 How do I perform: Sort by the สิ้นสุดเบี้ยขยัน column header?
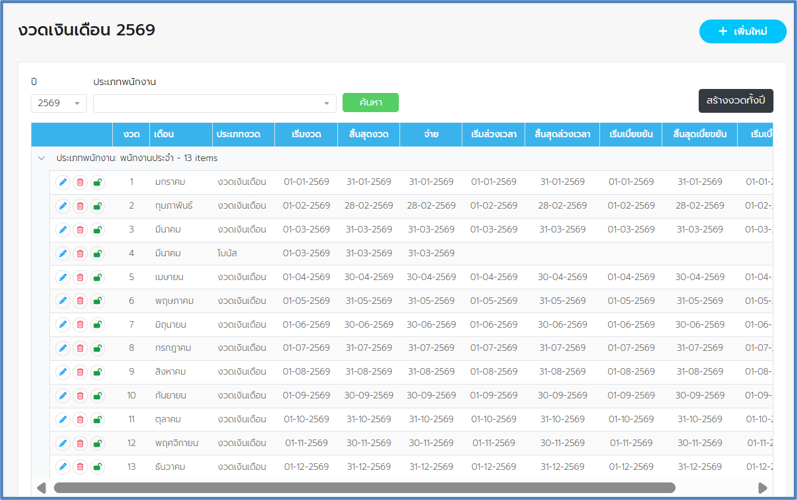click(x=699, y=134)
